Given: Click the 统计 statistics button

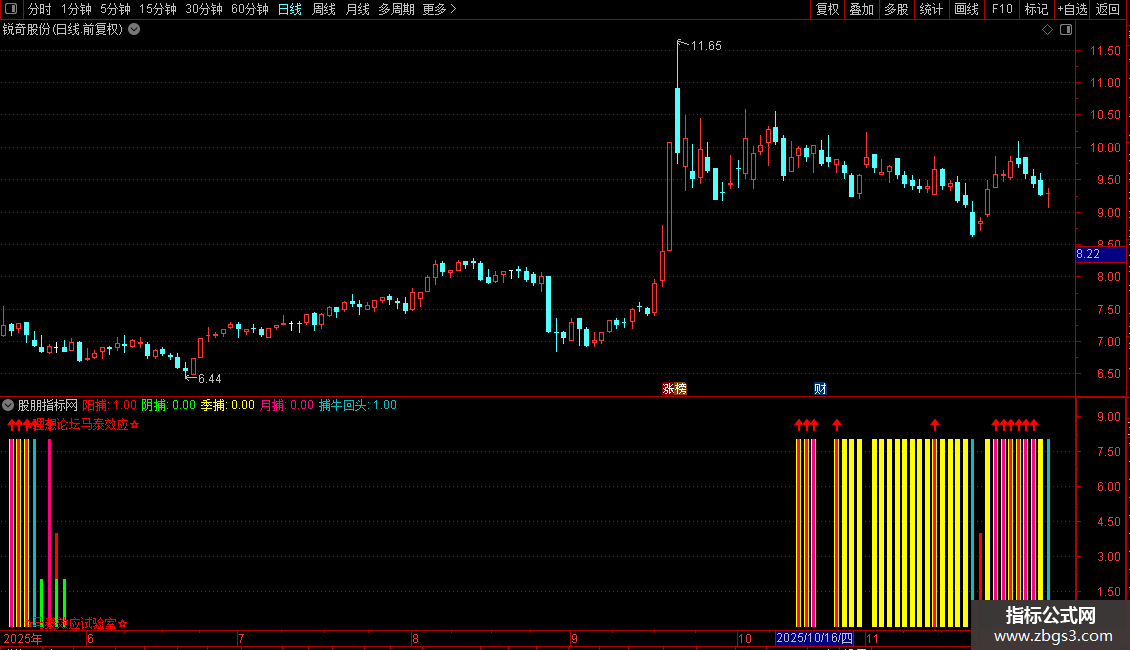Looking at the screenshot, I should tap(931, 9).
